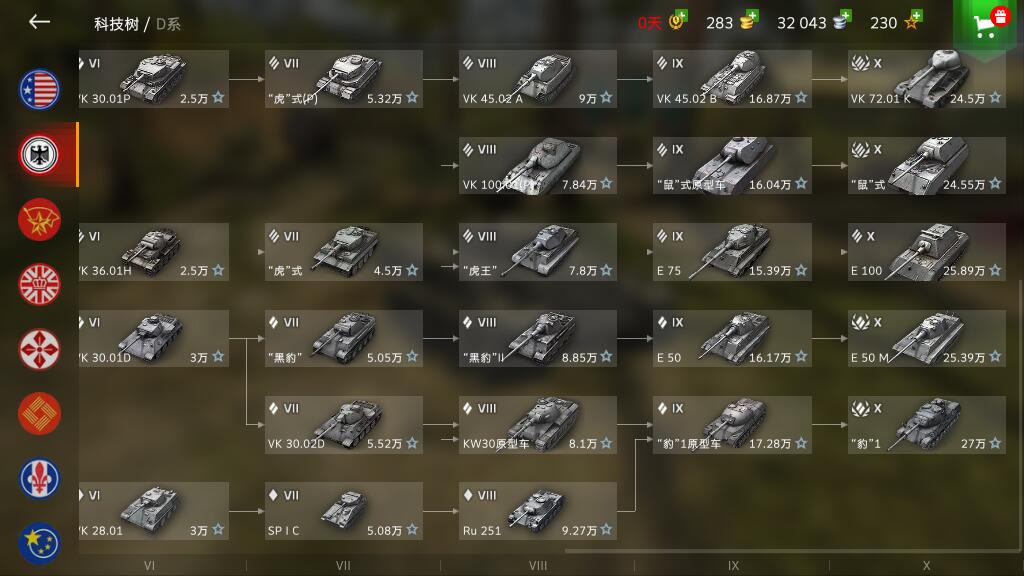The width and height of the screenshot is (1024, 576).
Task: Select the British Union Jack nation icon
Action: [39, 284]
